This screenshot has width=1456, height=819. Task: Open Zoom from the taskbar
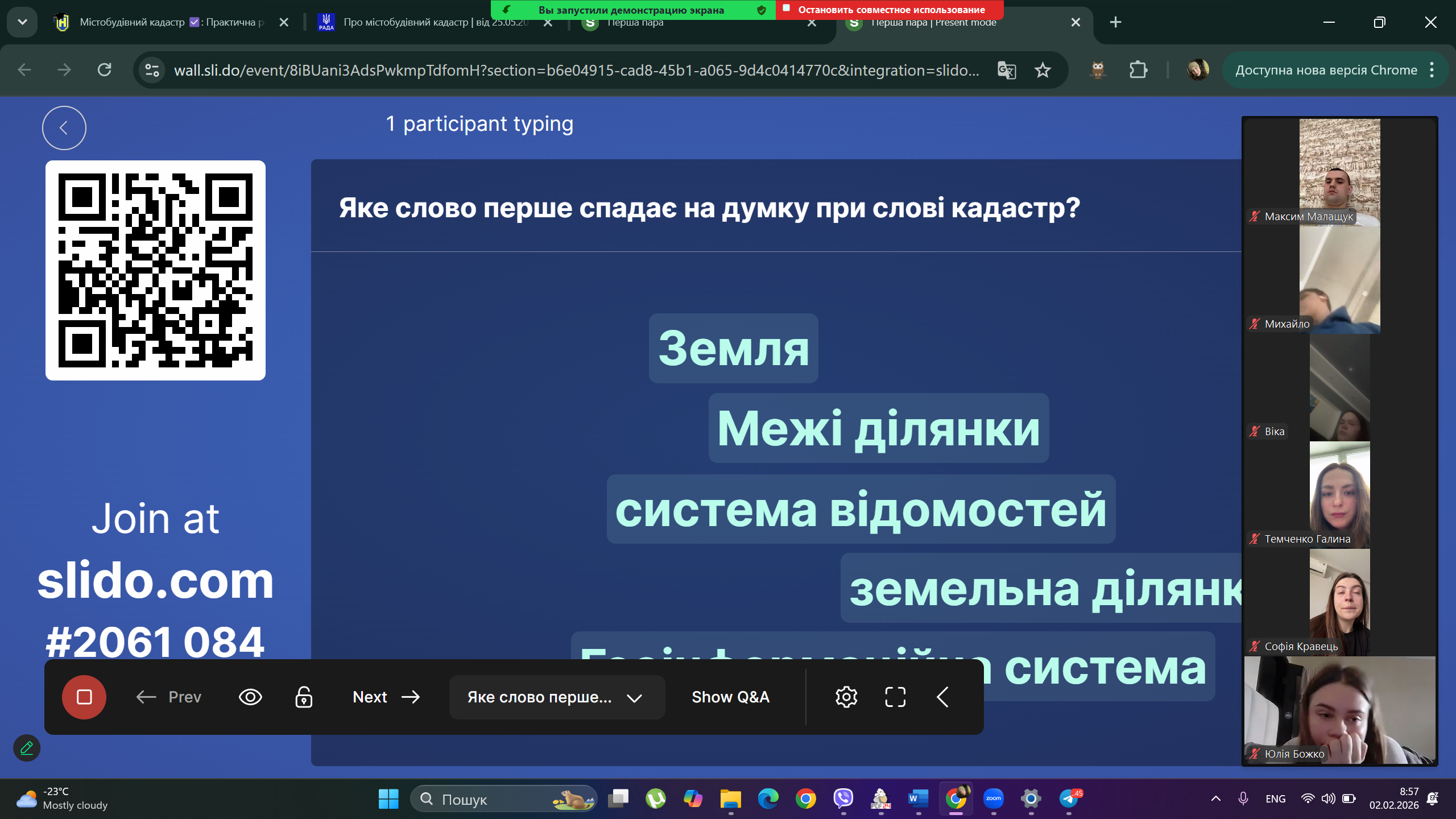click(x=994, y=799)
